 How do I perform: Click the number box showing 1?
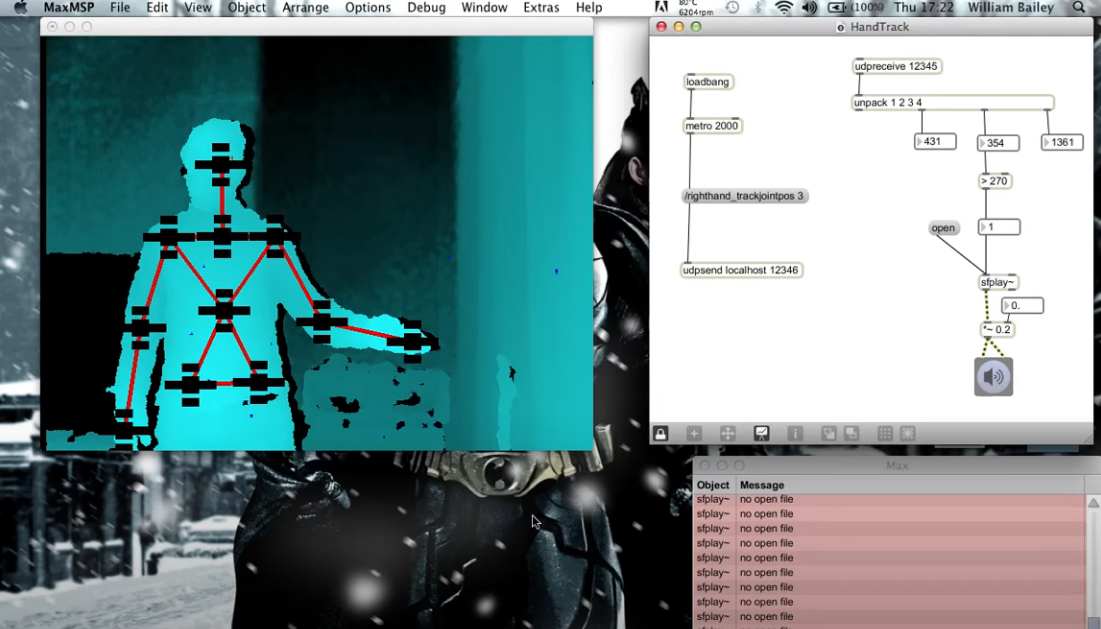[999, 227]
